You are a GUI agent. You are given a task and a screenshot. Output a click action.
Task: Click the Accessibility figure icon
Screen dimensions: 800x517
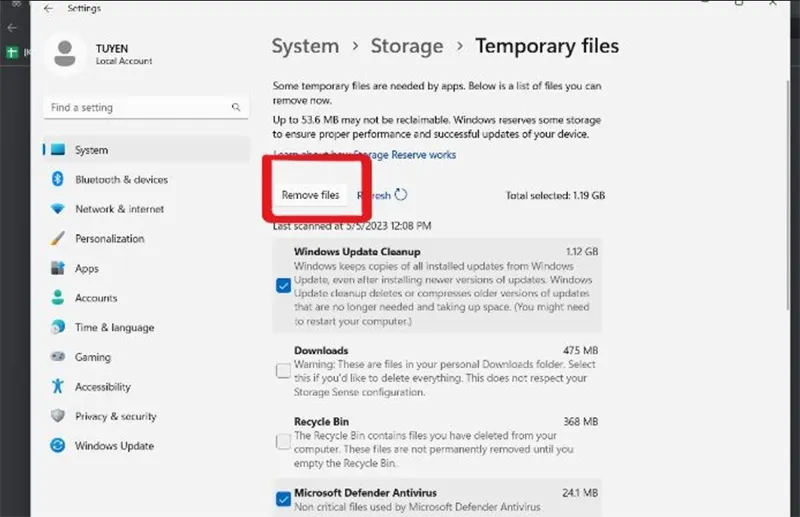pyautogui.click(x=58, y=386)
